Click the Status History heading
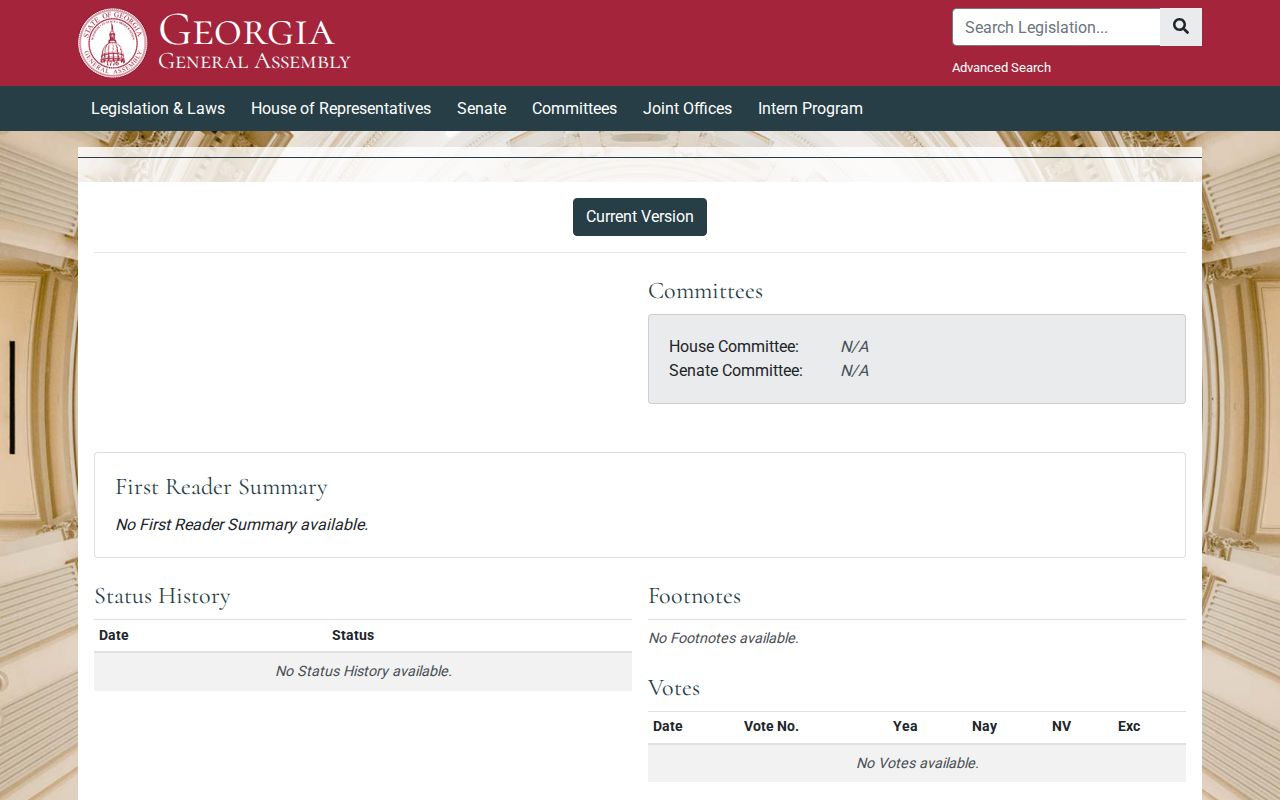1280x800 pixels. 162,596
